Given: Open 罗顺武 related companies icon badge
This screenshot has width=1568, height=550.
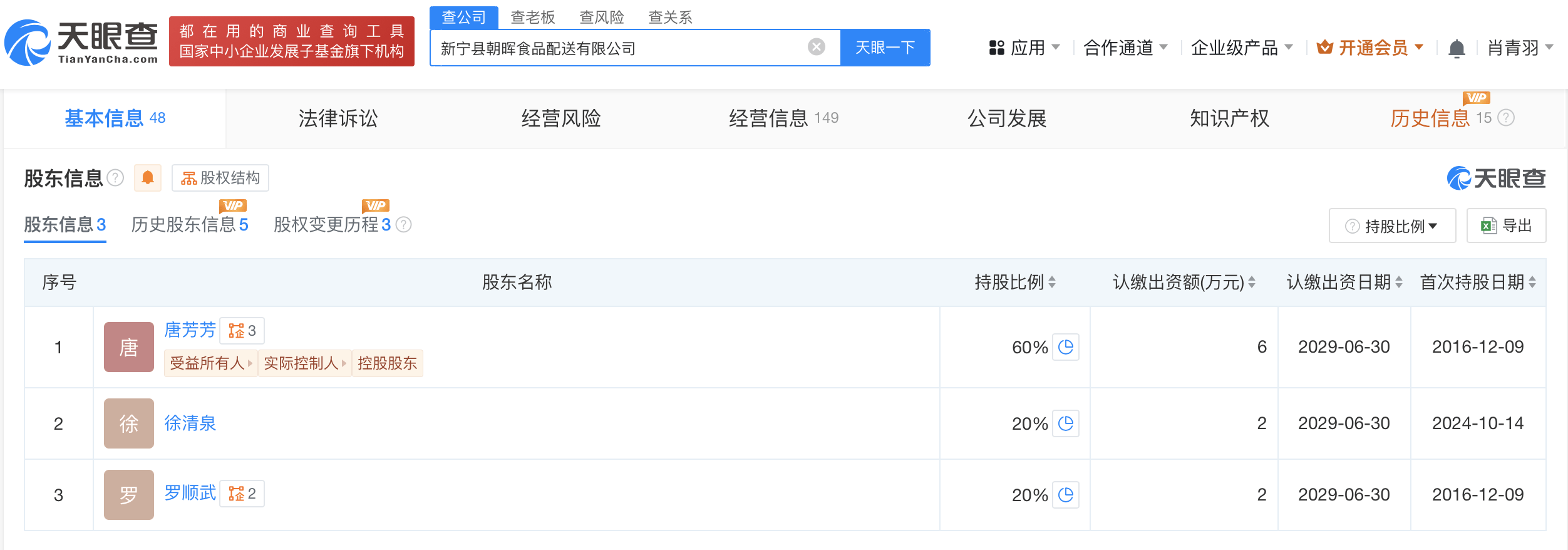Looking at the screenshot, I should coord(242,494).
